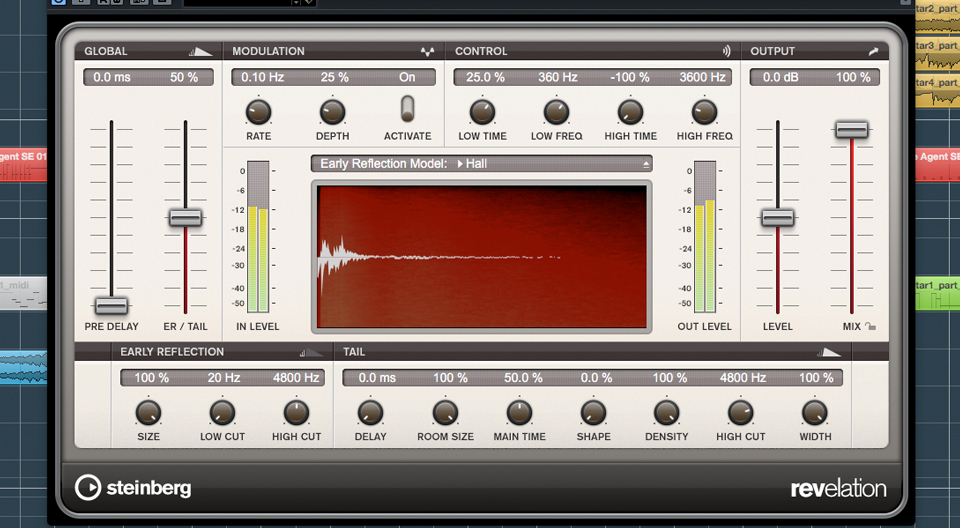Image resolution: width=960 pixels, height=528 pixels.
Task: Click the Mix fader handle
Action: click(852, 129)
